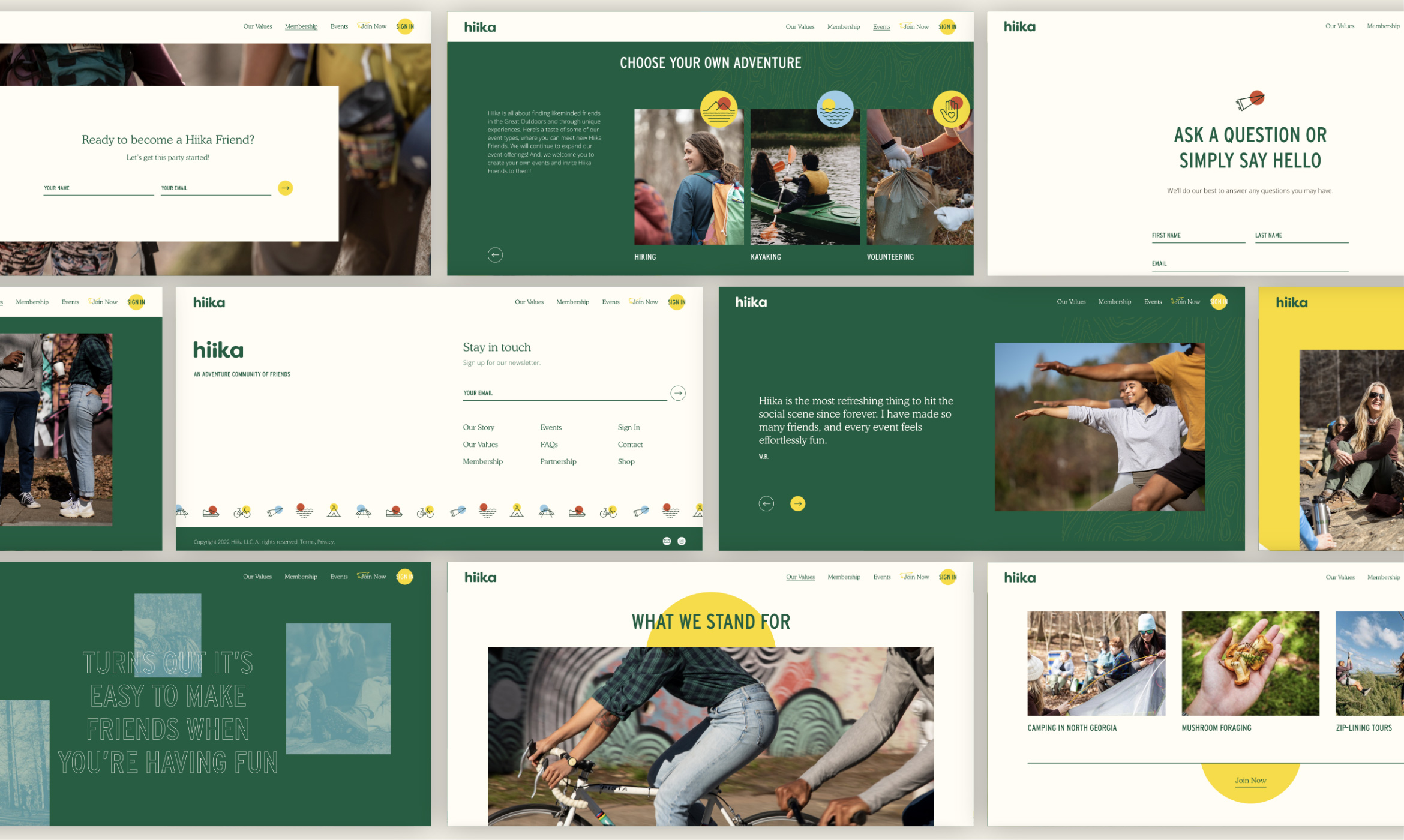
Task: Click back arrow in Choose Your Adventure panel
Action: tap(495, 255)
